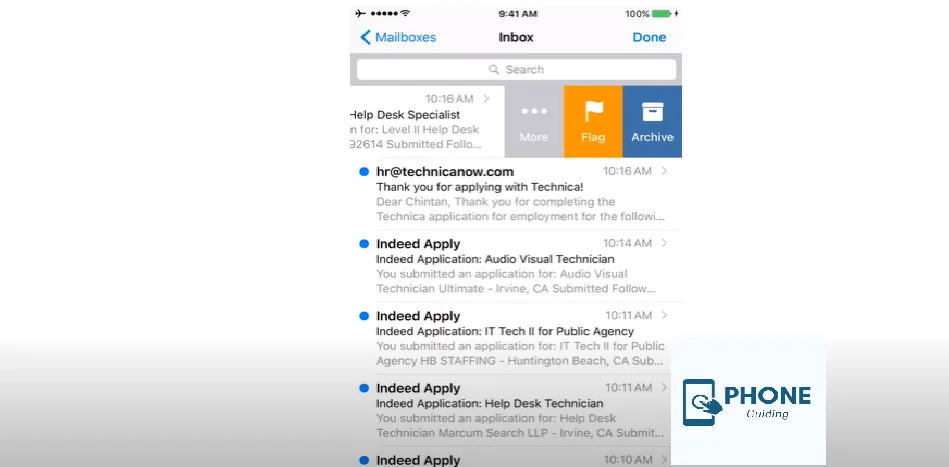Screen dimensions: 949x467
Task: Click the Wi-Fi icon in status bar
Action: (x=405, y=13)
